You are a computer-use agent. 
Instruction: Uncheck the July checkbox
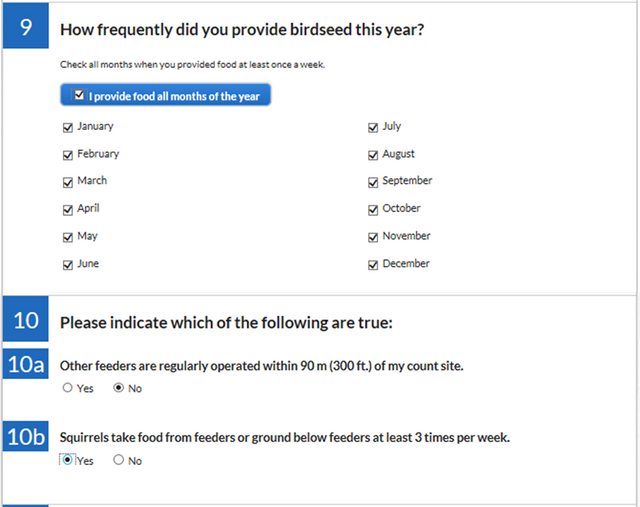point(373,128)
